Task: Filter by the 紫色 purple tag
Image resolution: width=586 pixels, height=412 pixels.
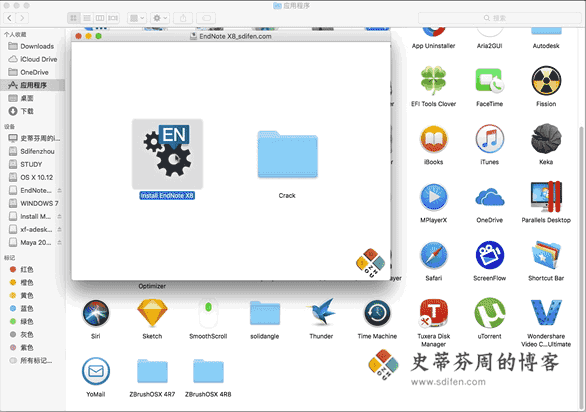Action: [33, 348]
